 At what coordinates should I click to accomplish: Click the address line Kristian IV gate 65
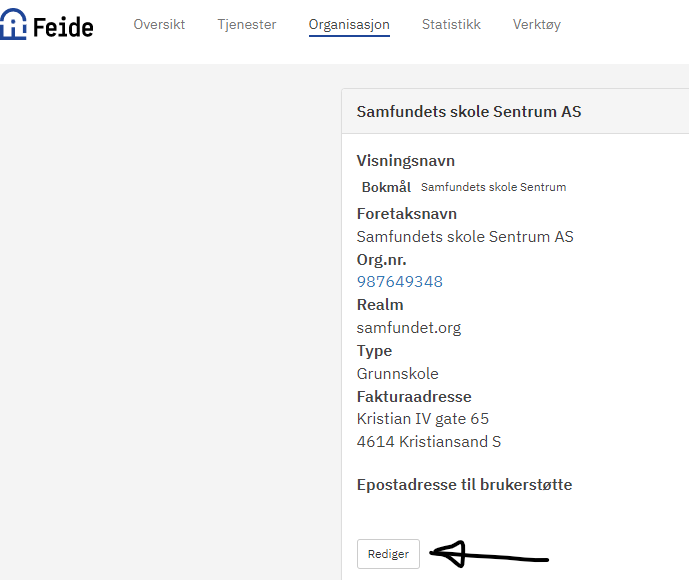point(423,418)
